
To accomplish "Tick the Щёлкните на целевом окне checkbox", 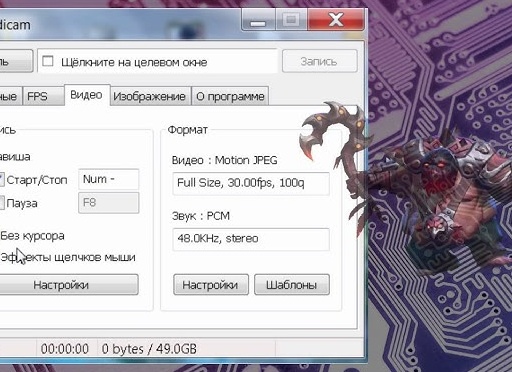I will pyautogui.click(x=48, y=61).
